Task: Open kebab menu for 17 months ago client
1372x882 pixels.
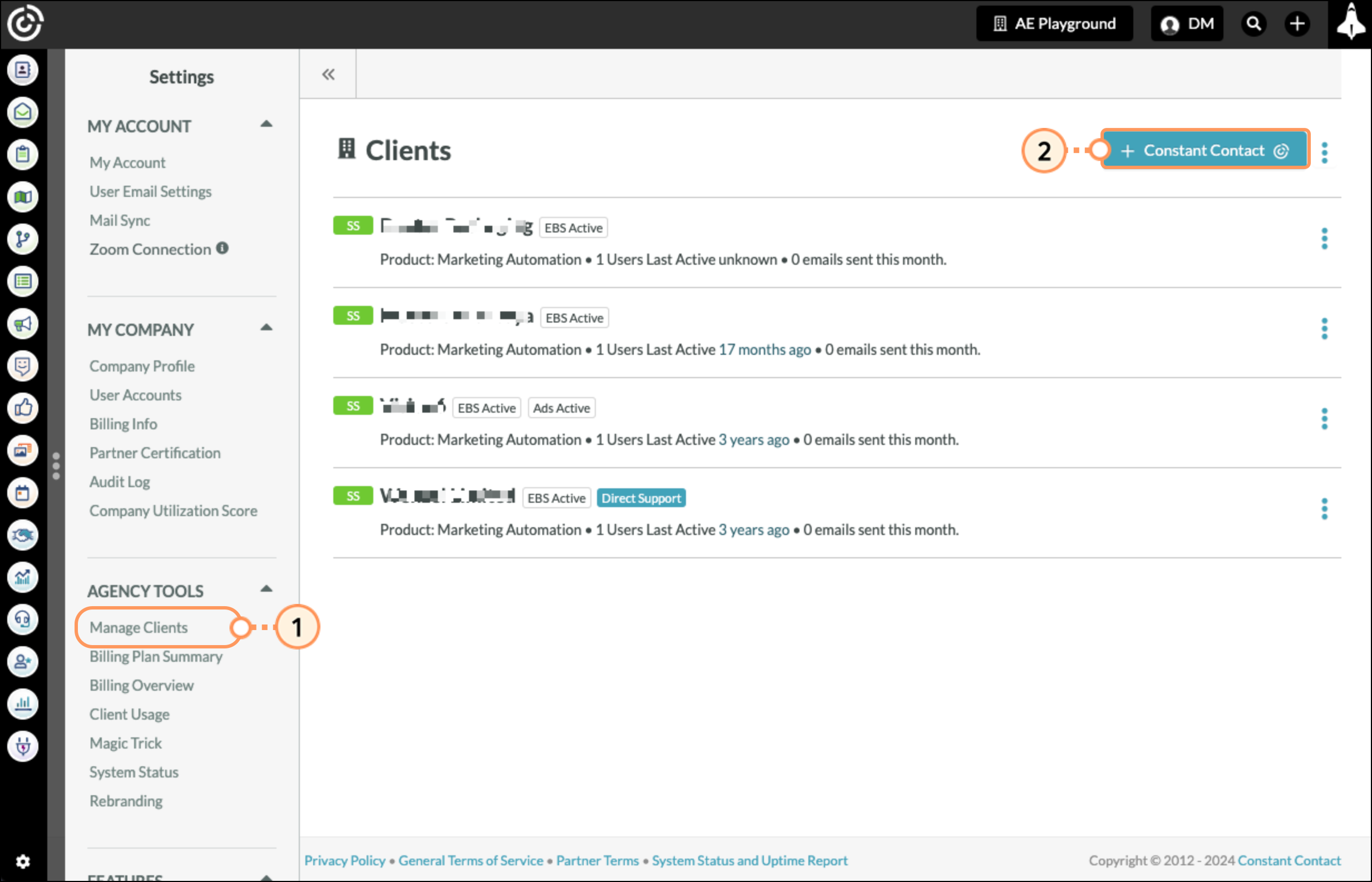Action: pyautogui.click(x=1324, y=329)
